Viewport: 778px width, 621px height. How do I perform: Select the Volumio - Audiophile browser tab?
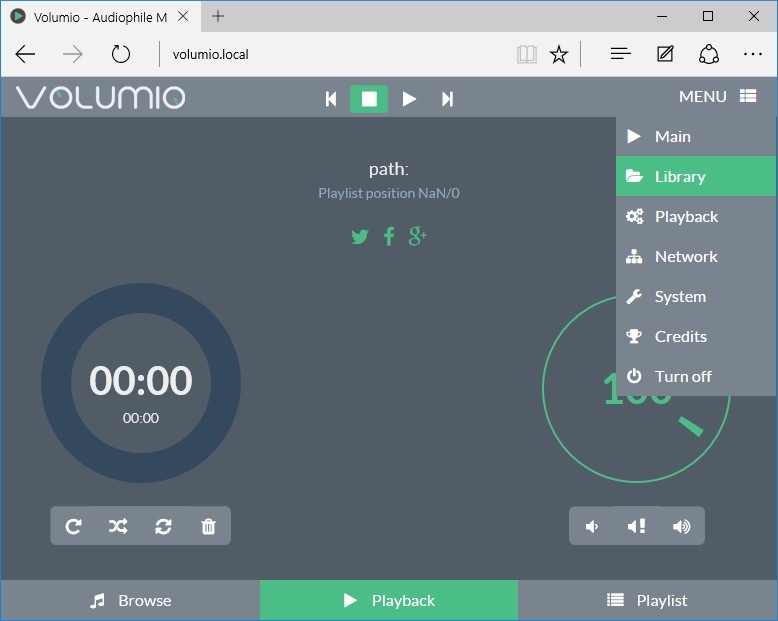[100, 17]
